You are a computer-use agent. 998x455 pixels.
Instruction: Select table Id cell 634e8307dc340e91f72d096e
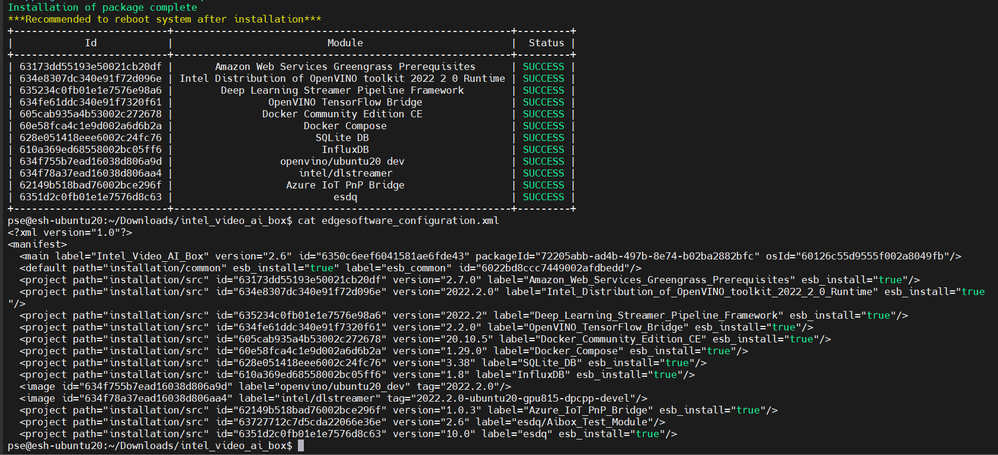(x=90, y=79)
